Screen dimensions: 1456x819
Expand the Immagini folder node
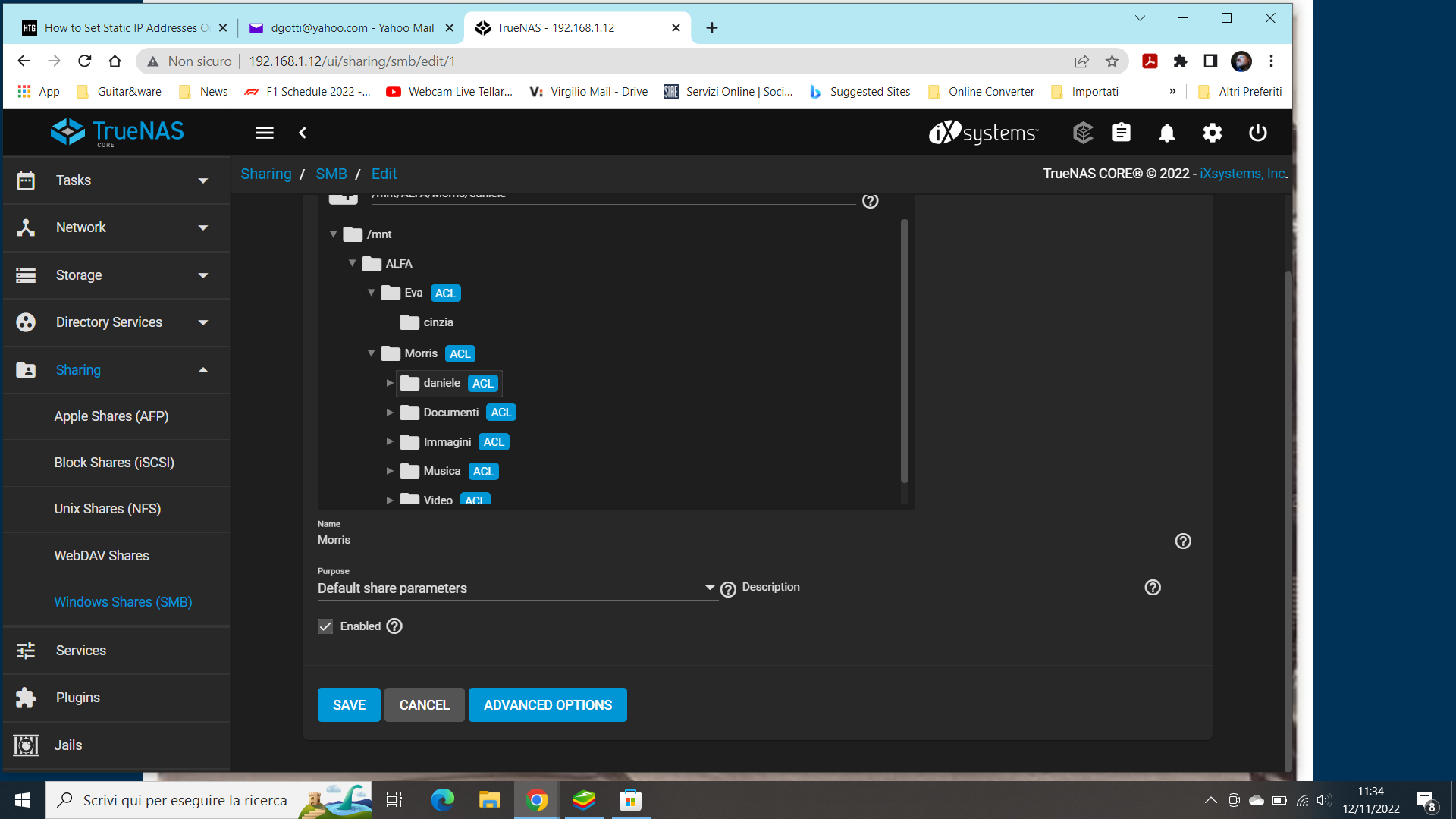[390, 441]
